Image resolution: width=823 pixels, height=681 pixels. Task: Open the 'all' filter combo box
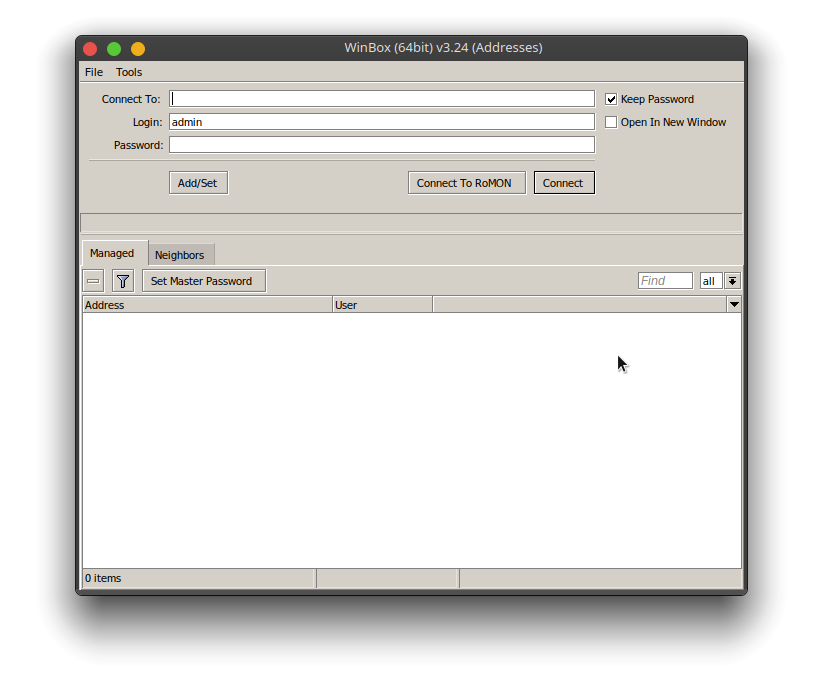[x=710, y=281]
